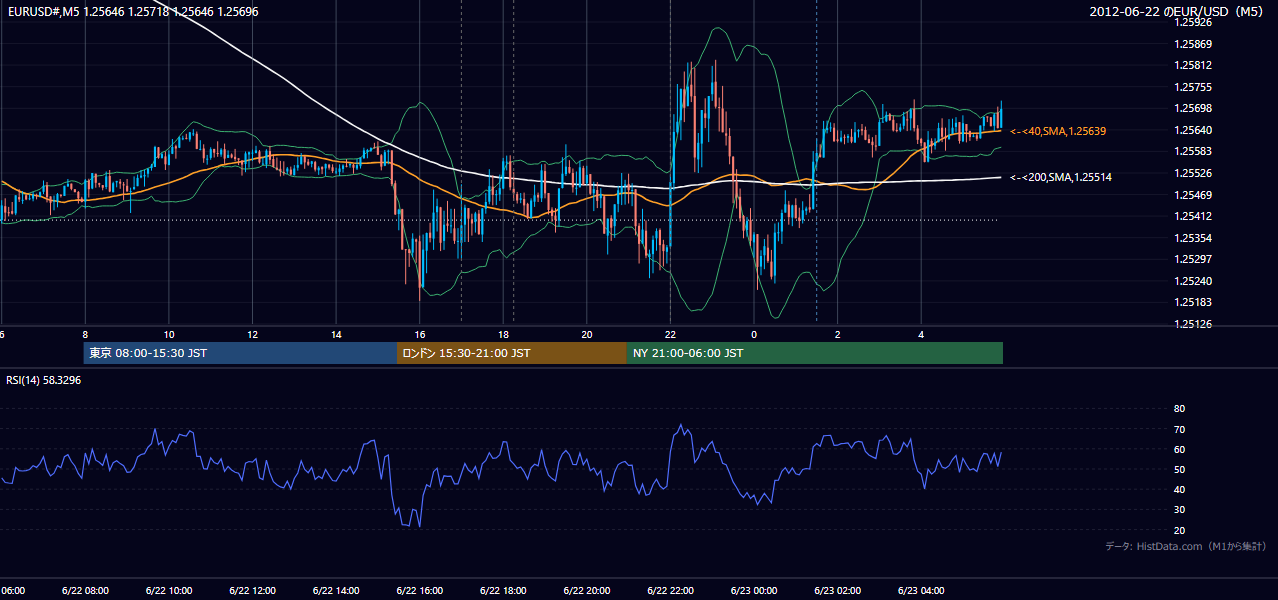Image resolution: width=1278 pixels, height=600 pixels.
Task: Click the RSI(14) 58.3296 indicator label
Action: (44, 380)
